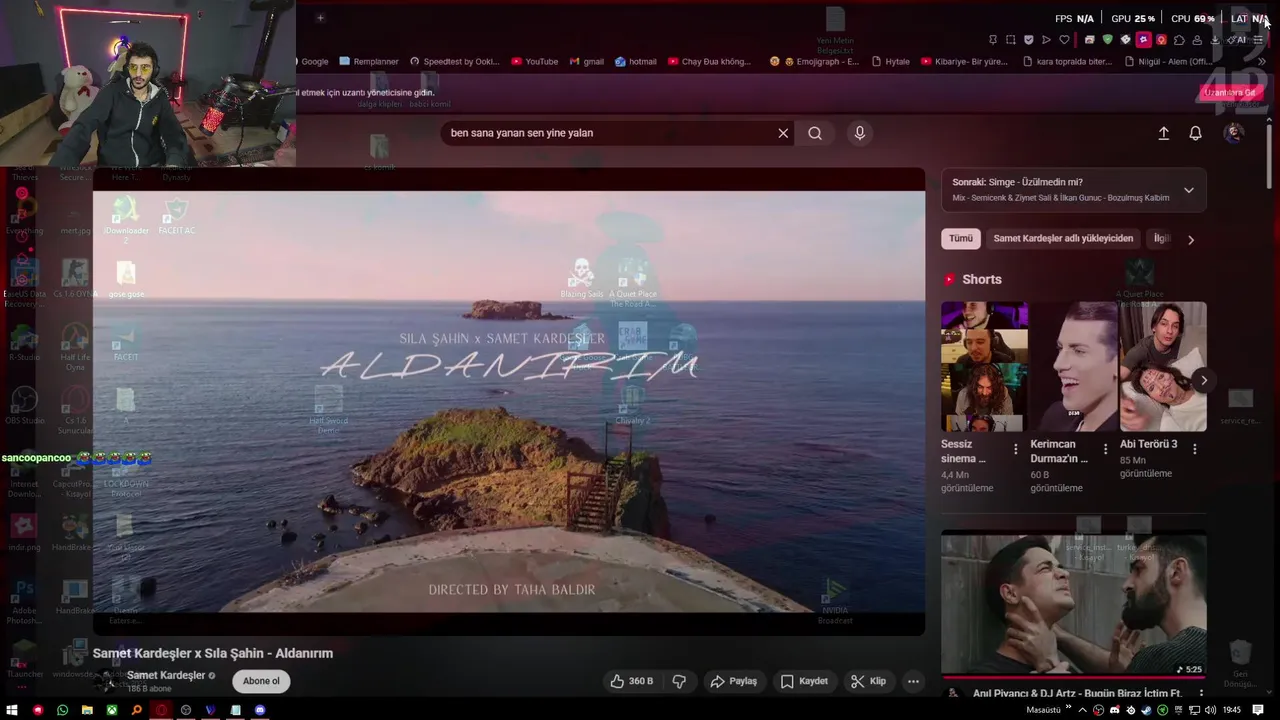The width and height of the screenshot is (1280, 720).
Task: Open File Explorer from the taskbar
Action: coord(87,710)
